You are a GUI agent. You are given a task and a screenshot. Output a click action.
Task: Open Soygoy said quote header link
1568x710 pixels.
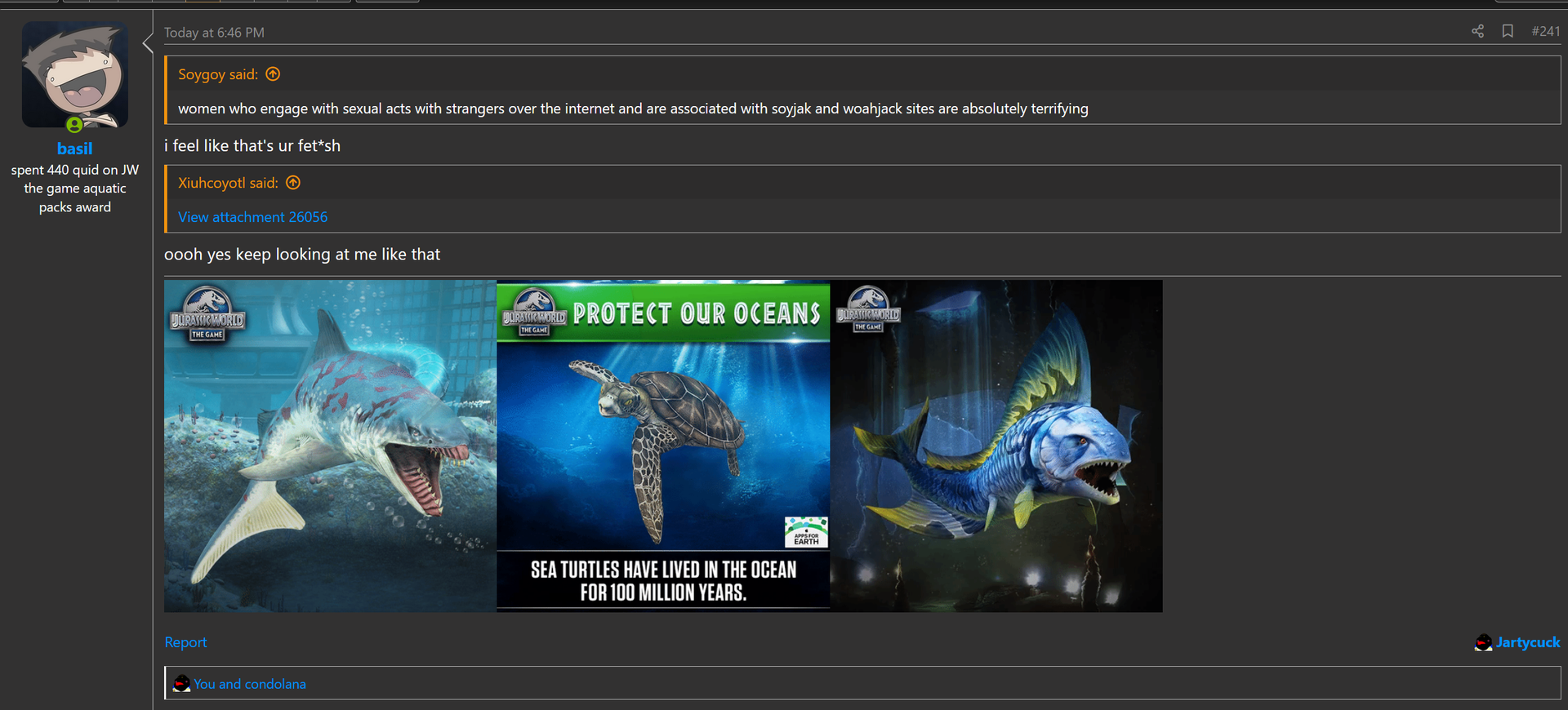coord(217,74)
